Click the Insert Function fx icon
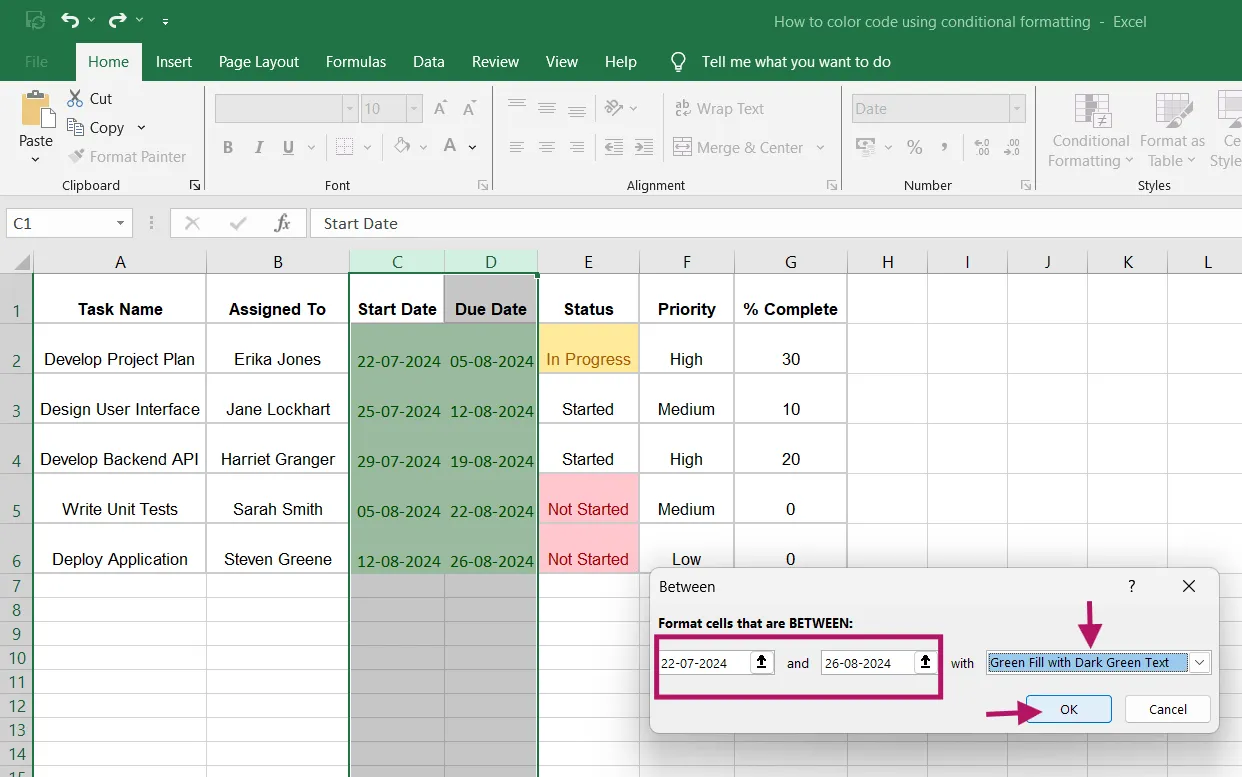 283,223
